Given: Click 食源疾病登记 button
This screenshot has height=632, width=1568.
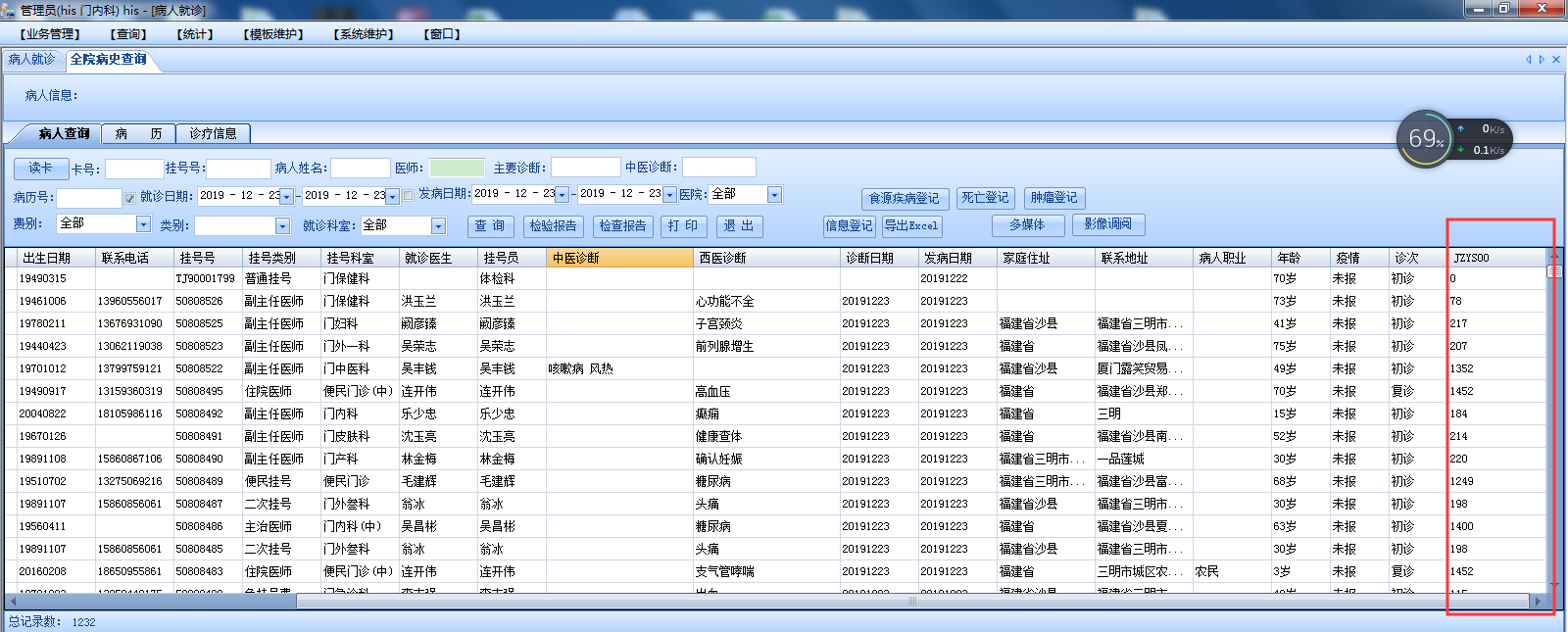Looking at the screenshot, I should click(905, 199).
